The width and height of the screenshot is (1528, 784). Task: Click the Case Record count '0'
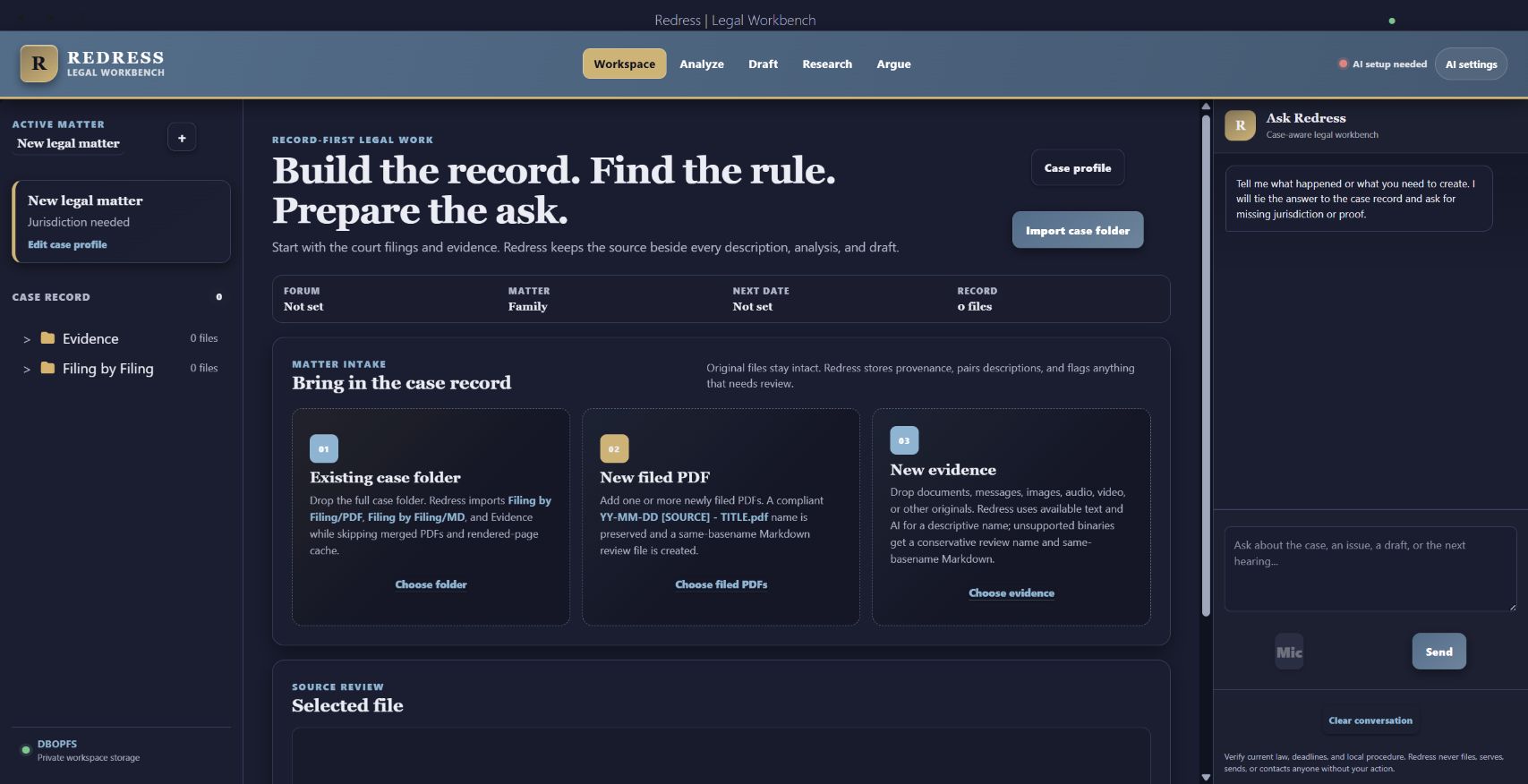click(219, 297)
